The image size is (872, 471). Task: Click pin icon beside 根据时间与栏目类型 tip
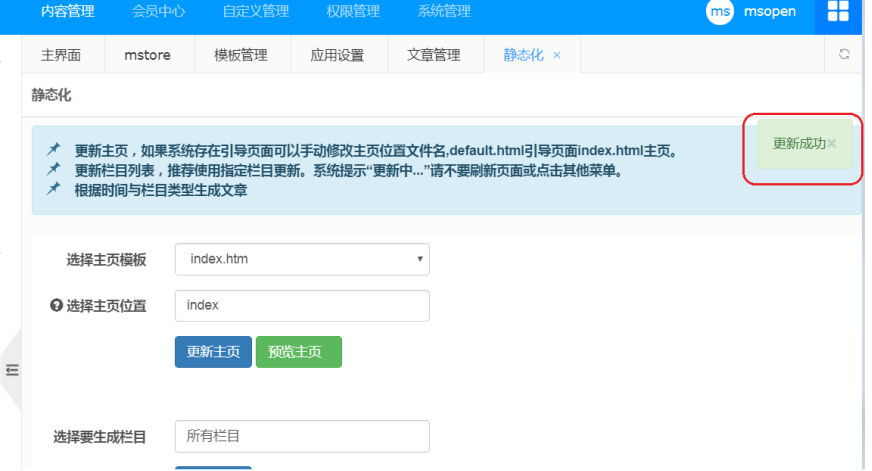53,189
